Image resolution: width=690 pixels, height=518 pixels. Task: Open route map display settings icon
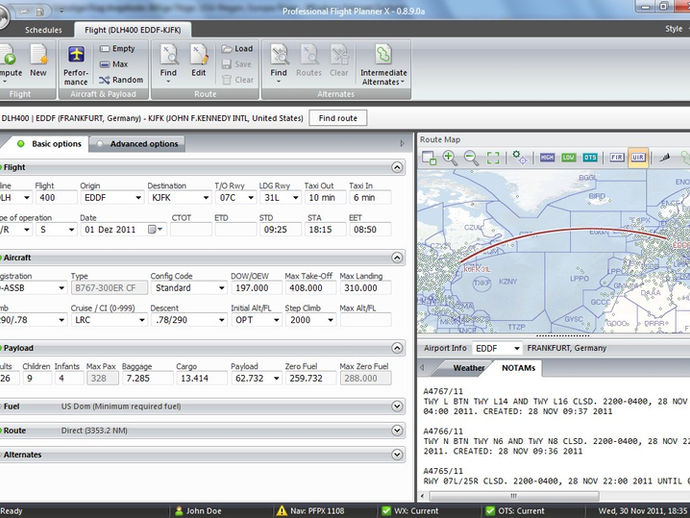520,158
